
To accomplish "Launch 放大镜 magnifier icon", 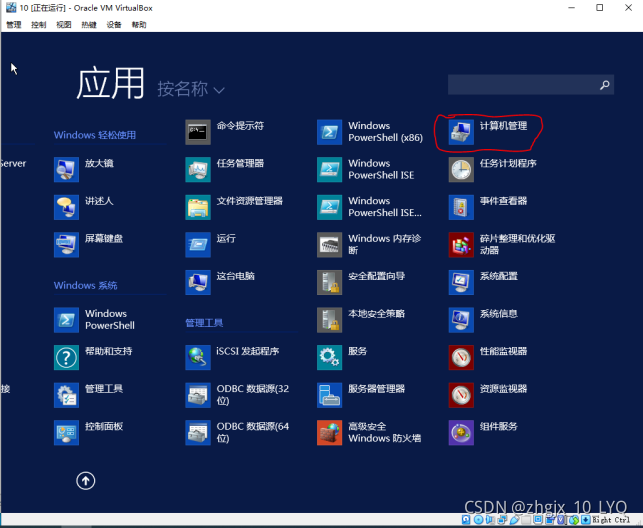I will point(66,169).
